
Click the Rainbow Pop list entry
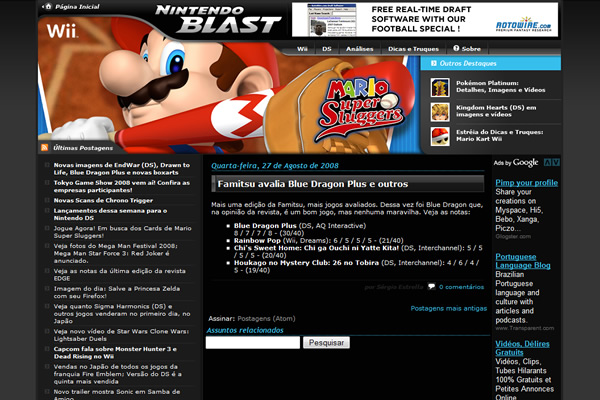(318, 240)
